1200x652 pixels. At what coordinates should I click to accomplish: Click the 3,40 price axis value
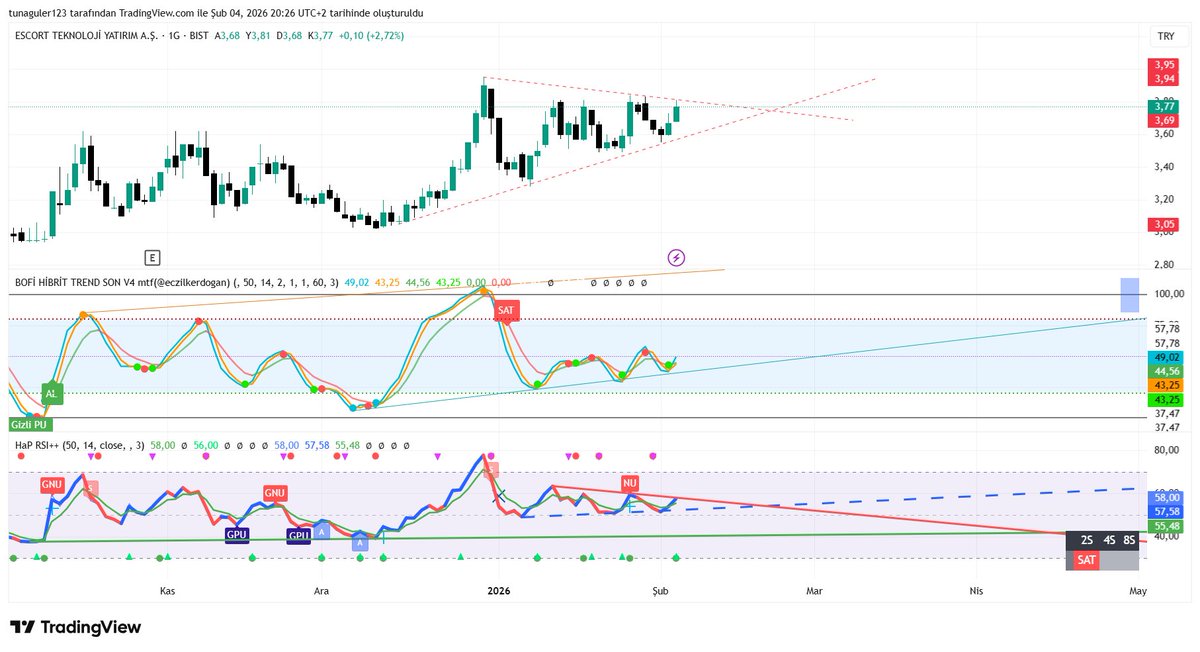pos(1164,167)
